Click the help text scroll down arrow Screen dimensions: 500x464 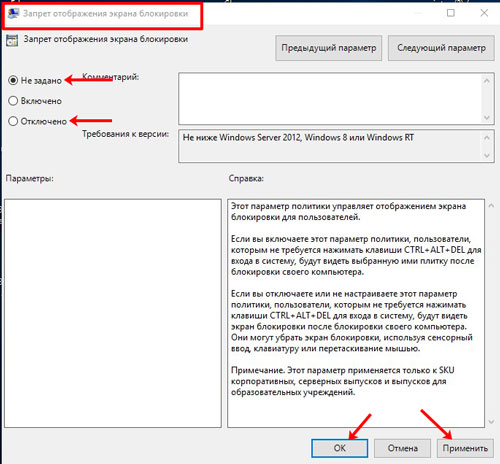pyautogui.click(x=491, y=422)
